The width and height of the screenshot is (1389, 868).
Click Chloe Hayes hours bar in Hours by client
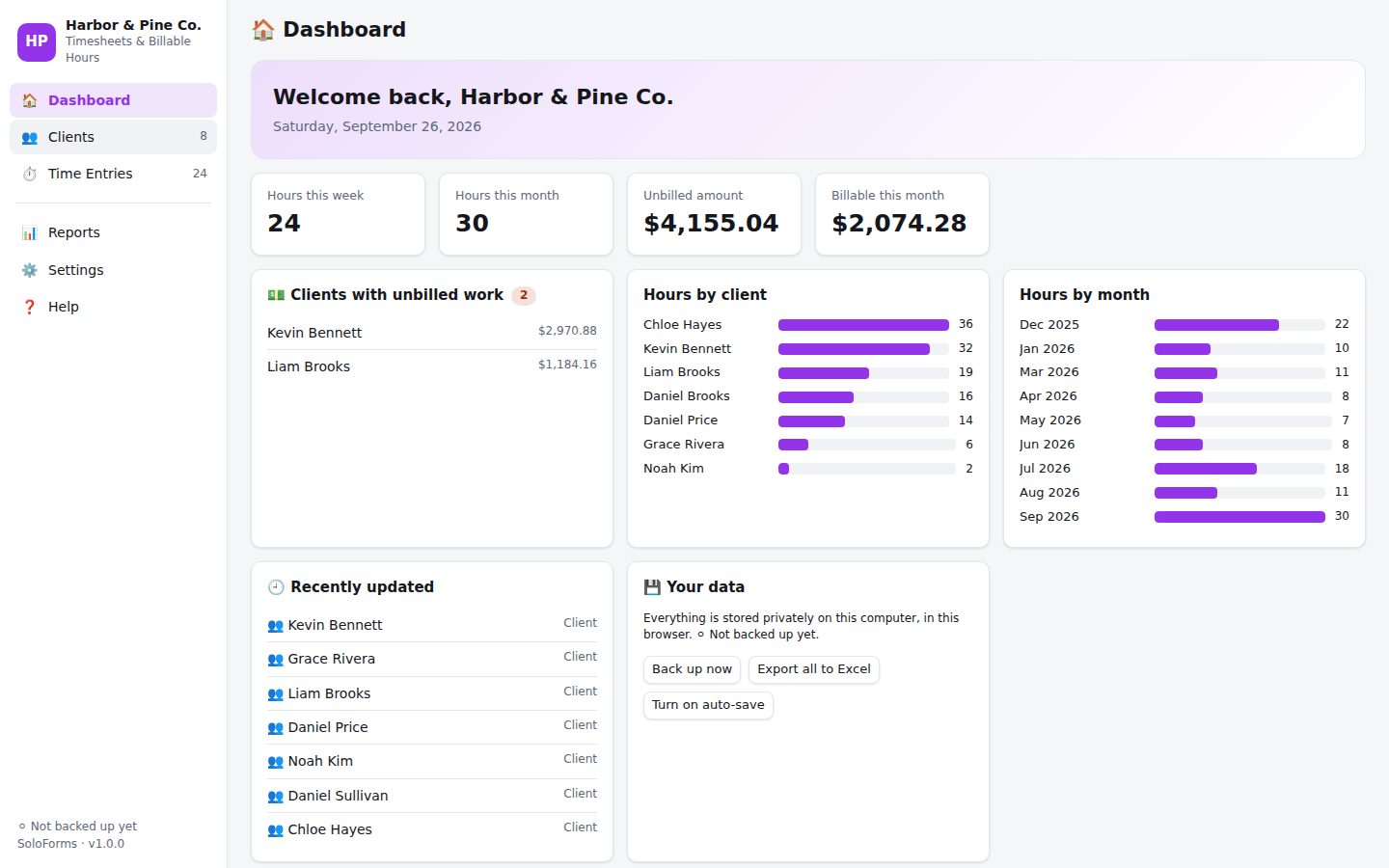pos(863,325)
